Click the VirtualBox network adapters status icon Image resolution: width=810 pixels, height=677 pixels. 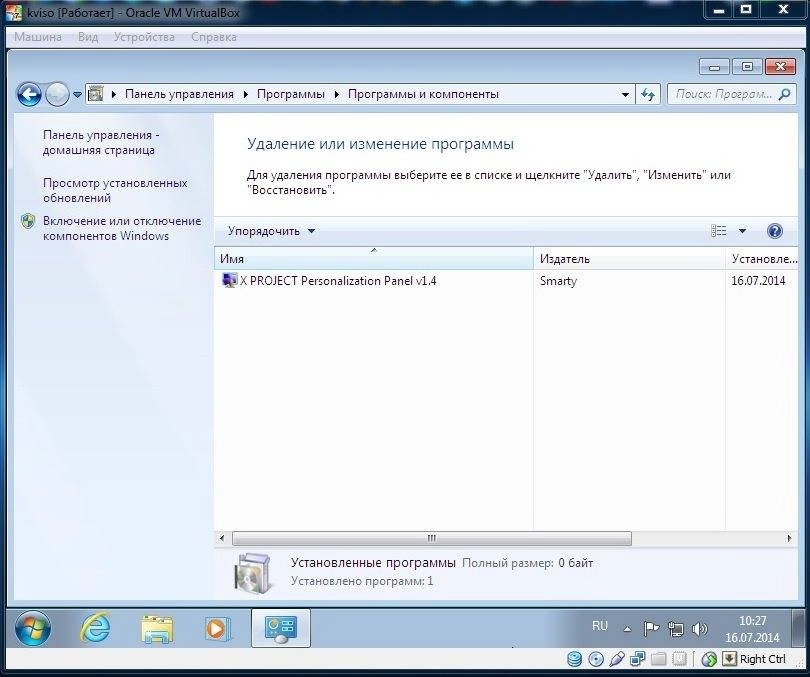point(637,659)
